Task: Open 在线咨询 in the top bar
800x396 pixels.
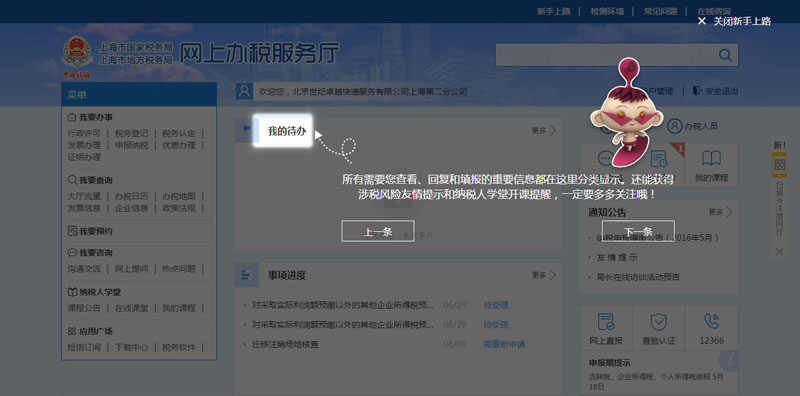Action: pyautogui.click(x=714, y=11)
